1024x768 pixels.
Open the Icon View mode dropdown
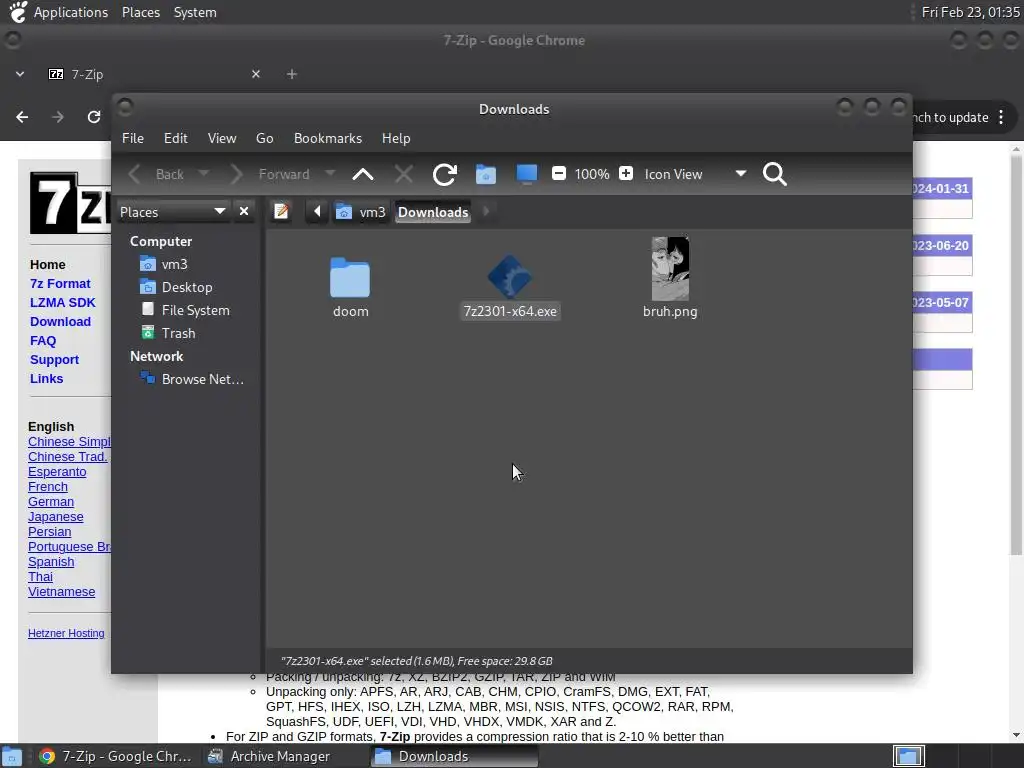point(695,174)
